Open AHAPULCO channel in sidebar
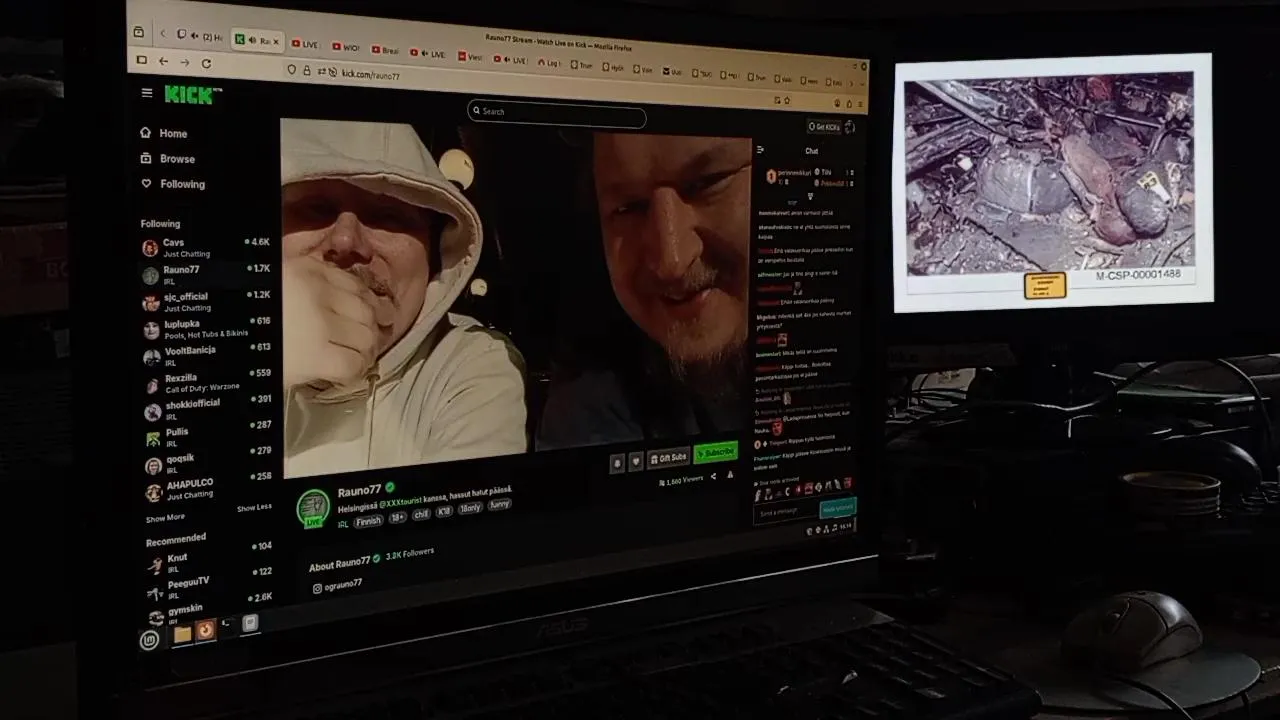The image size is (1280, 720). point(206,490)
